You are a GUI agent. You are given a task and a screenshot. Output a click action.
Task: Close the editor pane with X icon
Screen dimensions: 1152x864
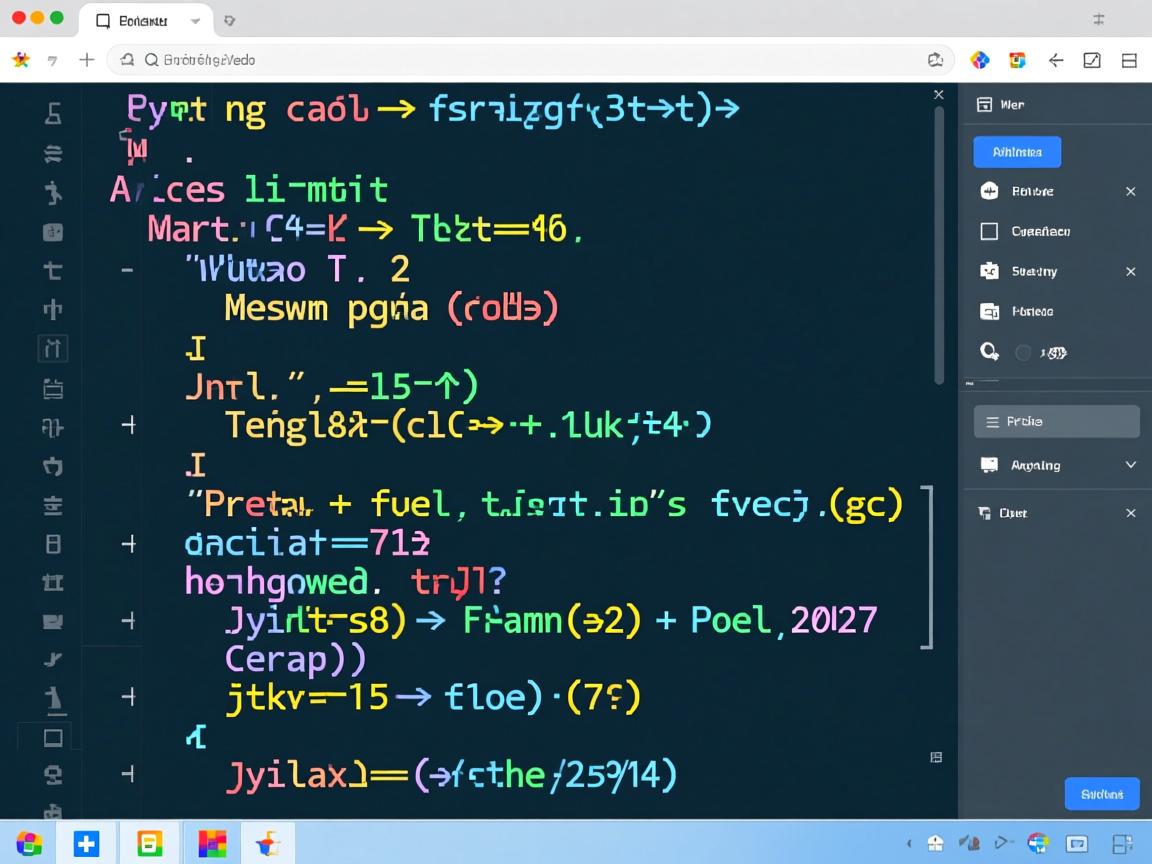[x=938, y=94]
